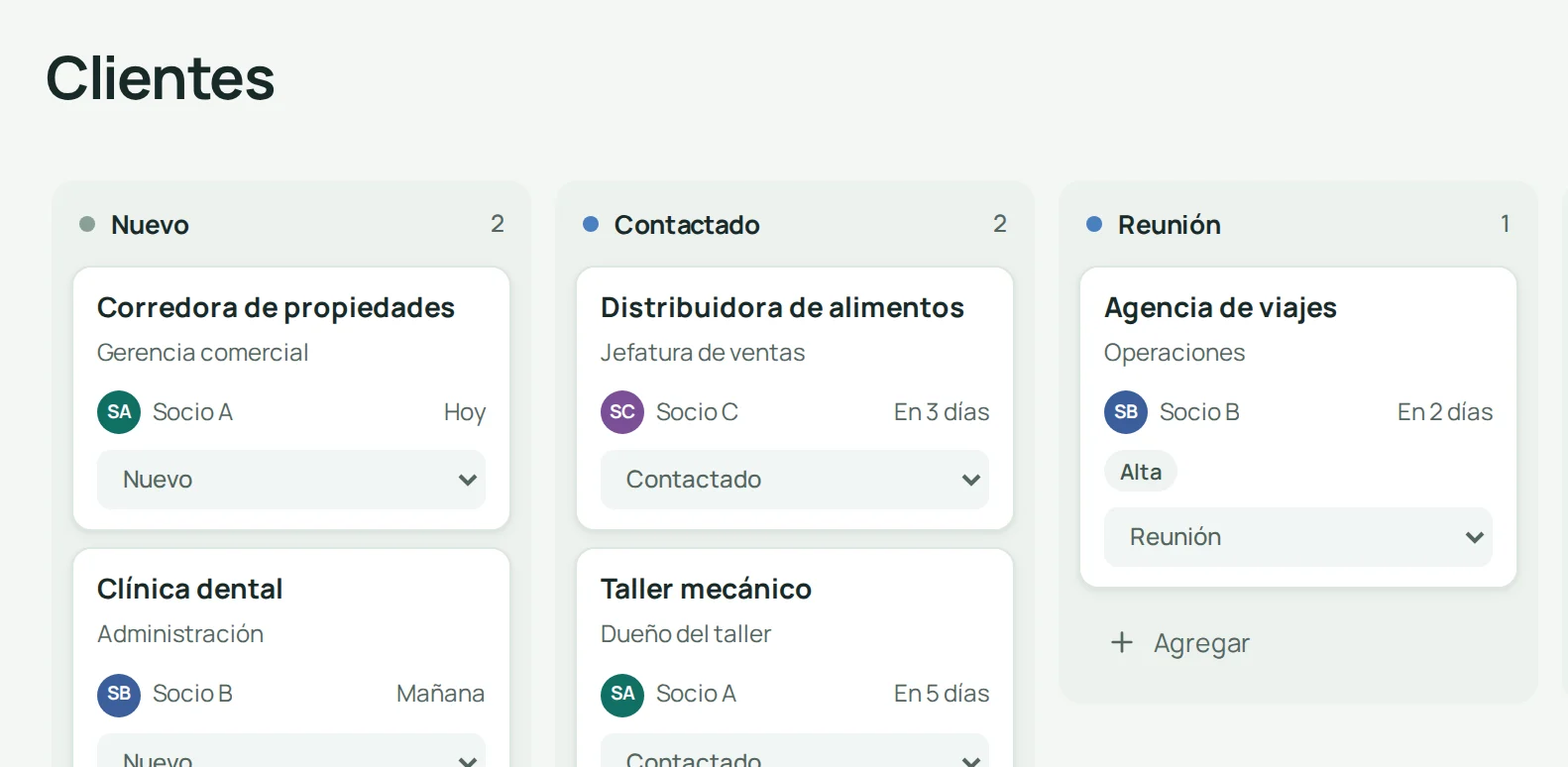This screenshot has height=767, width=1568.
Task: Open status dropdown on Corredora de propiedades card
Action: tap(291, 480)
